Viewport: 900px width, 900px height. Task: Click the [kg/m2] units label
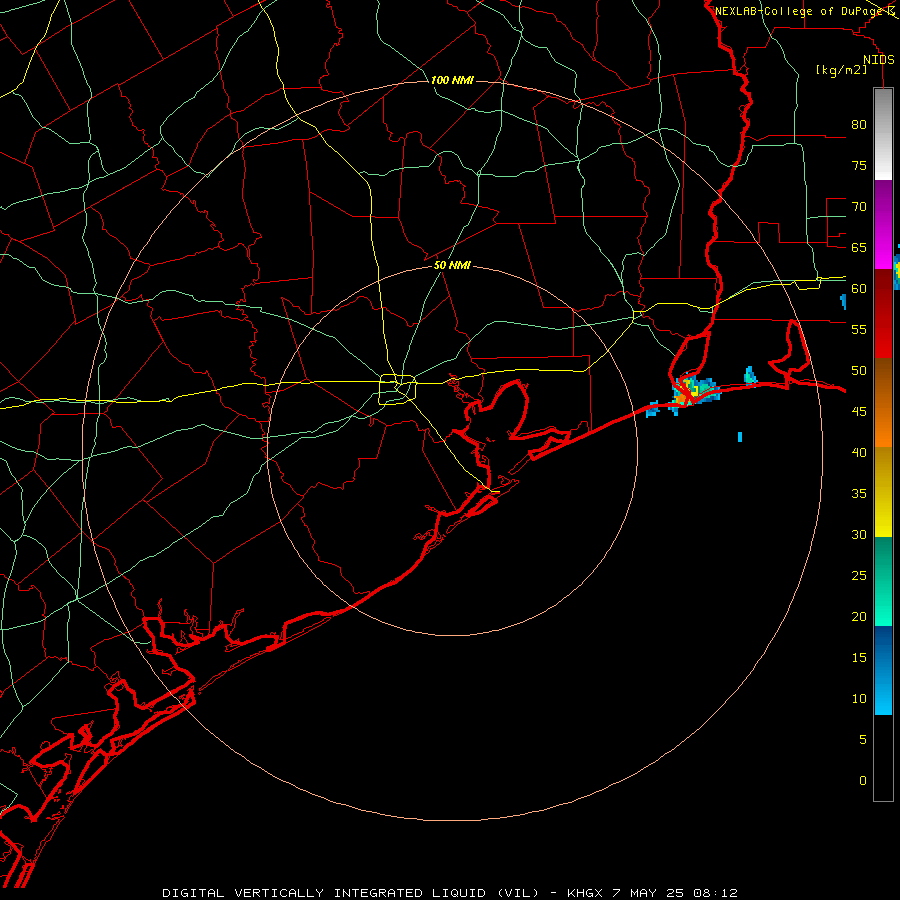[x=841, y=70]
